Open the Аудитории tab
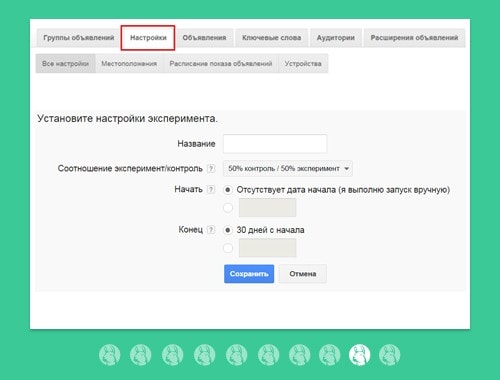Screen dimensions: 500x380 336,38
